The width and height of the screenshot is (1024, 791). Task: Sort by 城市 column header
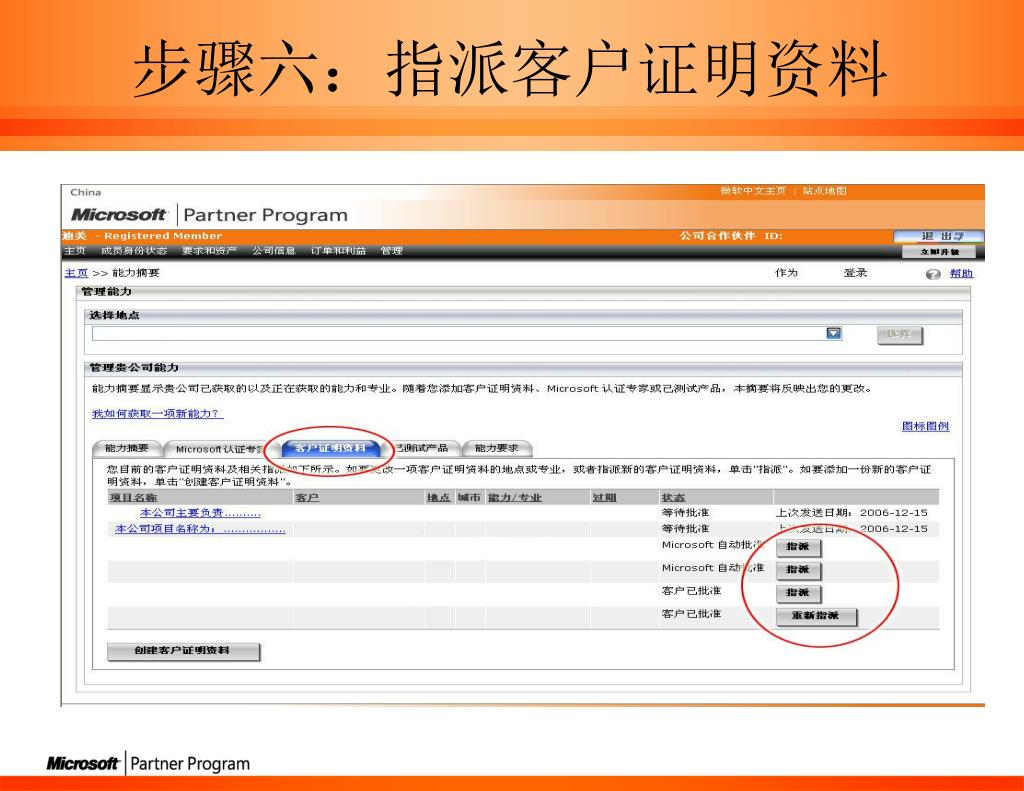[468, 498]
